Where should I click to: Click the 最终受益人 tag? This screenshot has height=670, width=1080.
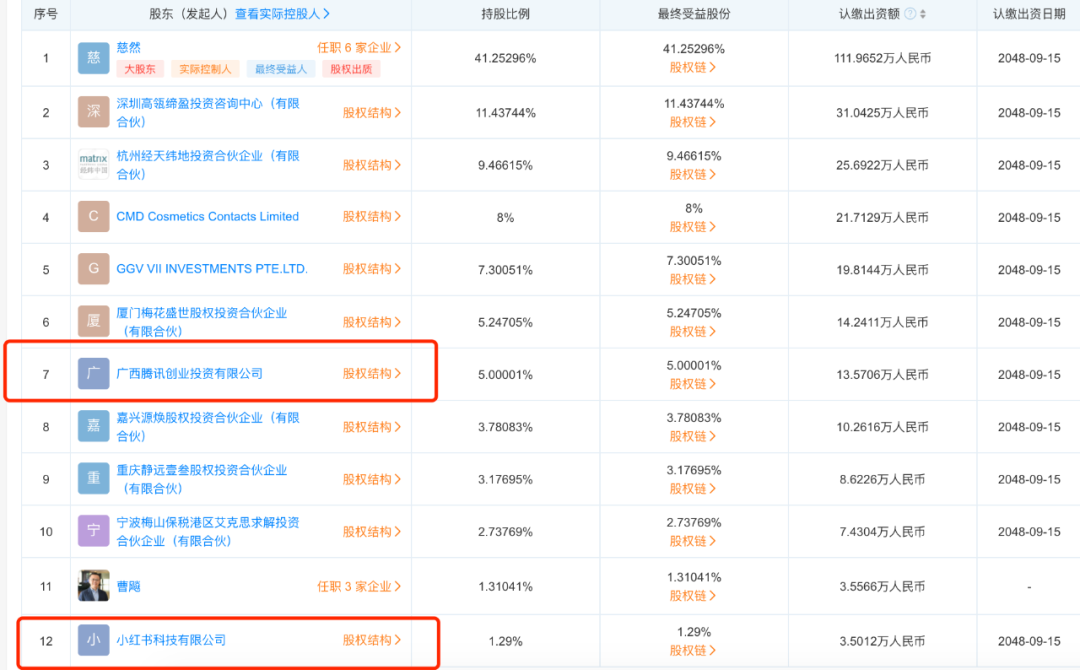(x=281, y=69)
